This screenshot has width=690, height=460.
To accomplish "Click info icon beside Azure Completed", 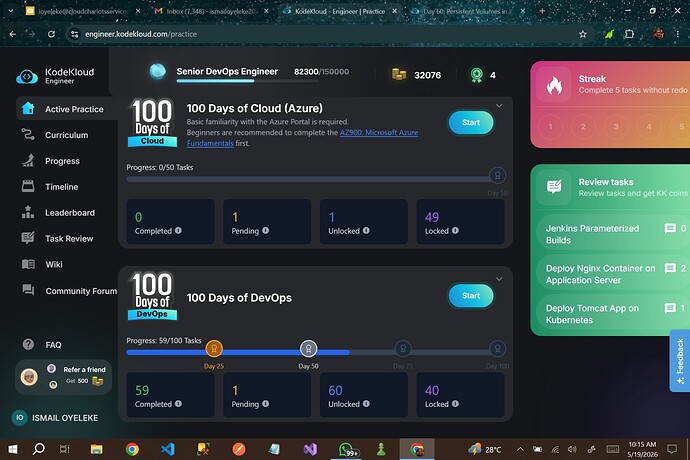I will 178,230.
